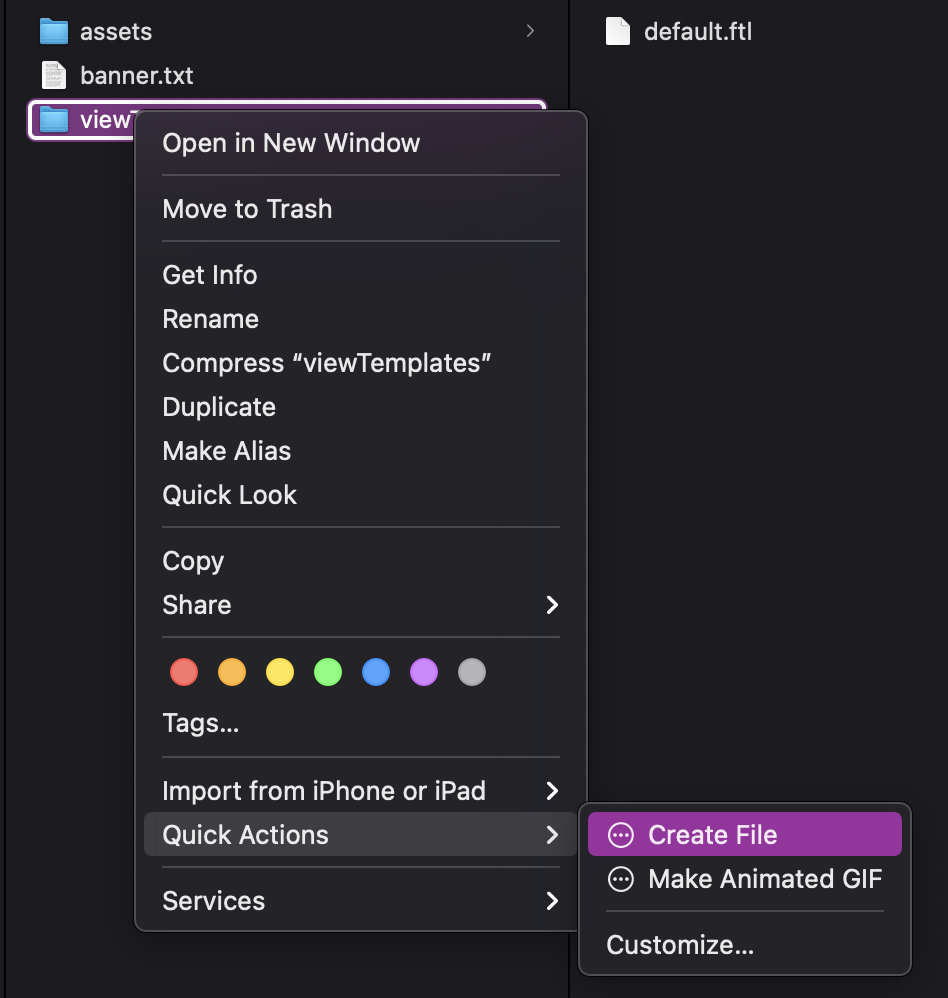Open Customize... in Quick Actions
The height and width of the screenshot is (998, 948).
[x=680, y=945]
